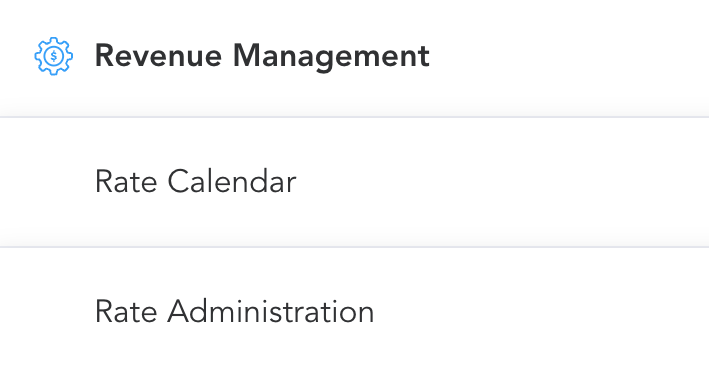Image resolution: width=709 pixels, height=375 pixels.
Task: Go to Rate Administration
Action: (x=354, y=312)
